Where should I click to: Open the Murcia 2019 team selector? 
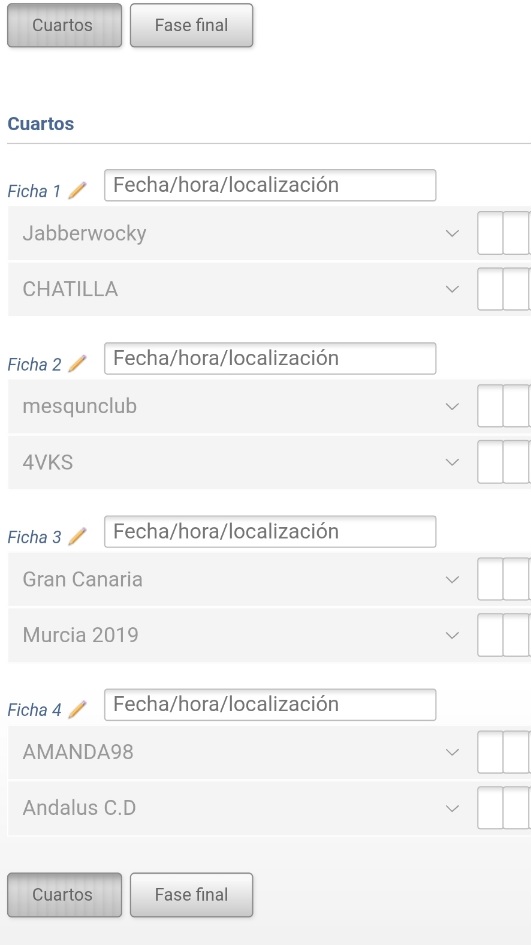click(240, 635)
